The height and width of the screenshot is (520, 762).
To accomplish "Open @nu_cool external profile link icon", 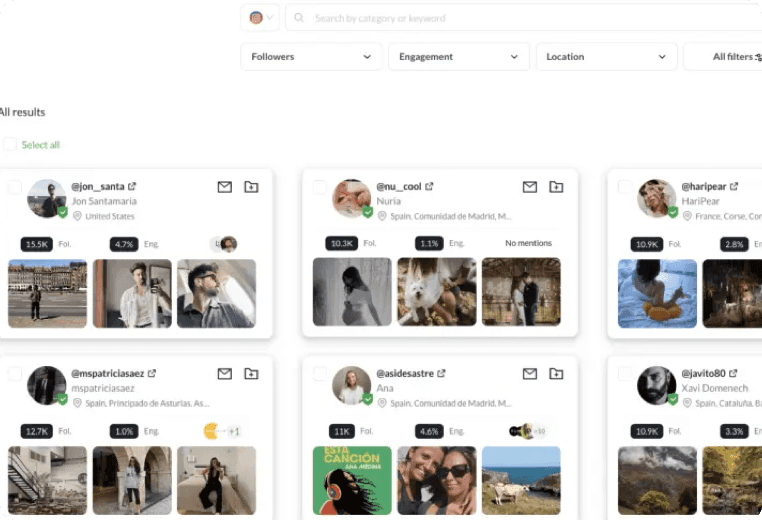I will pos(429,186).
